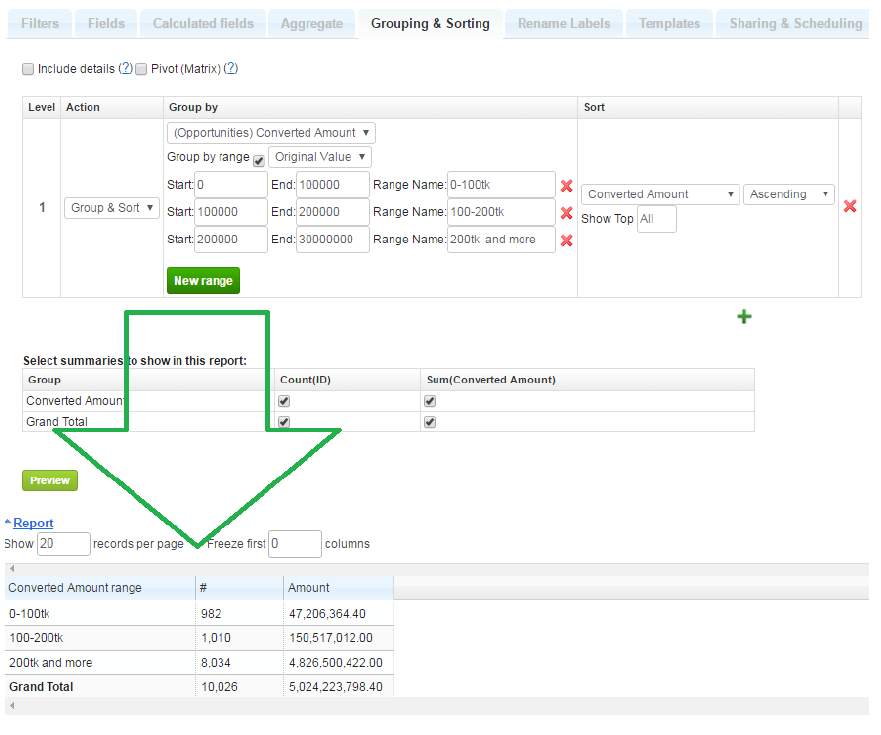
Task: Remove grouping level 1 with red X
Action: pyautogui.click(x=850, y=206)
